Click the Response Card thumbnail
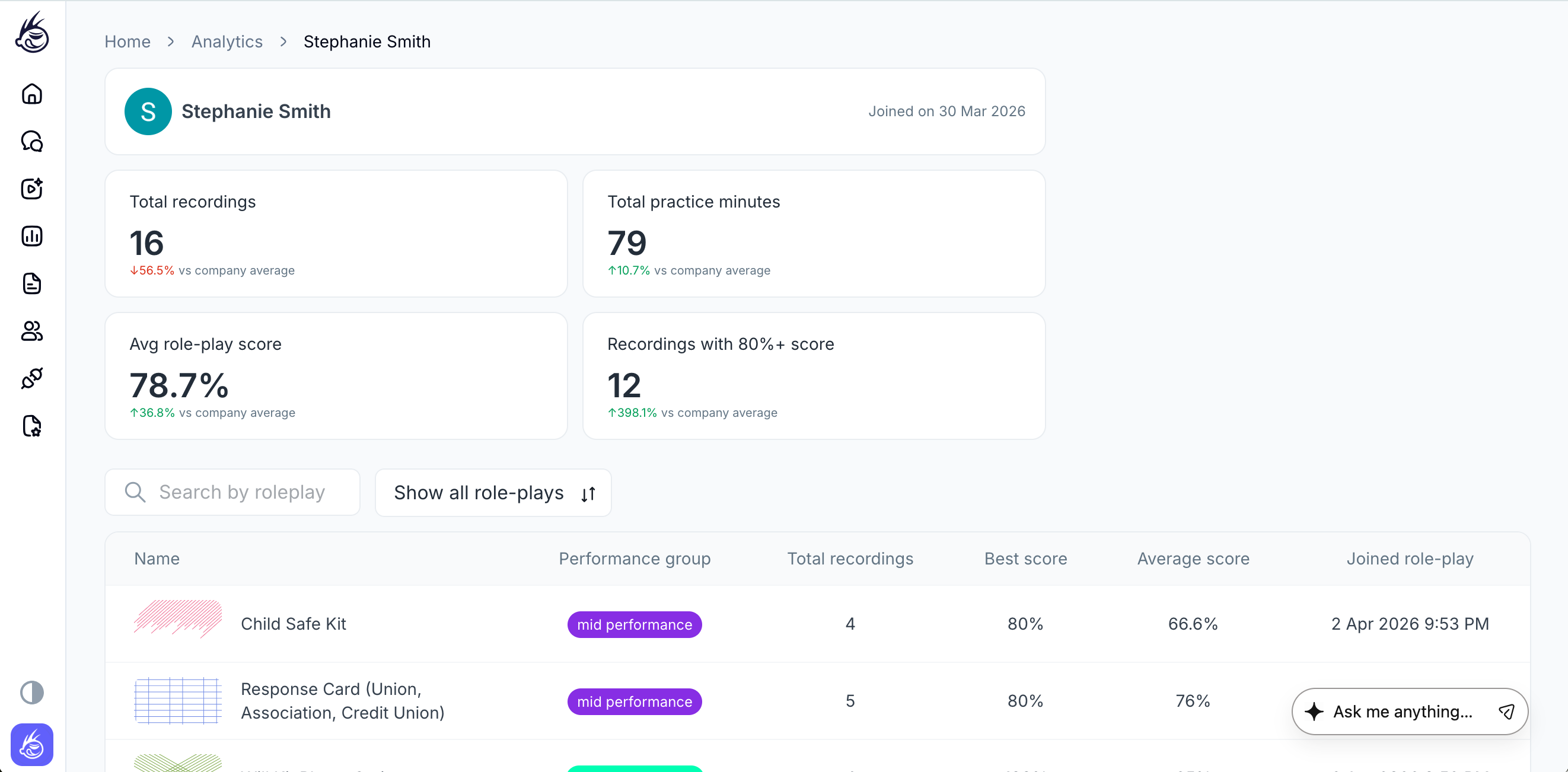This screenshot has height=772, width=1568. [178, 701]
